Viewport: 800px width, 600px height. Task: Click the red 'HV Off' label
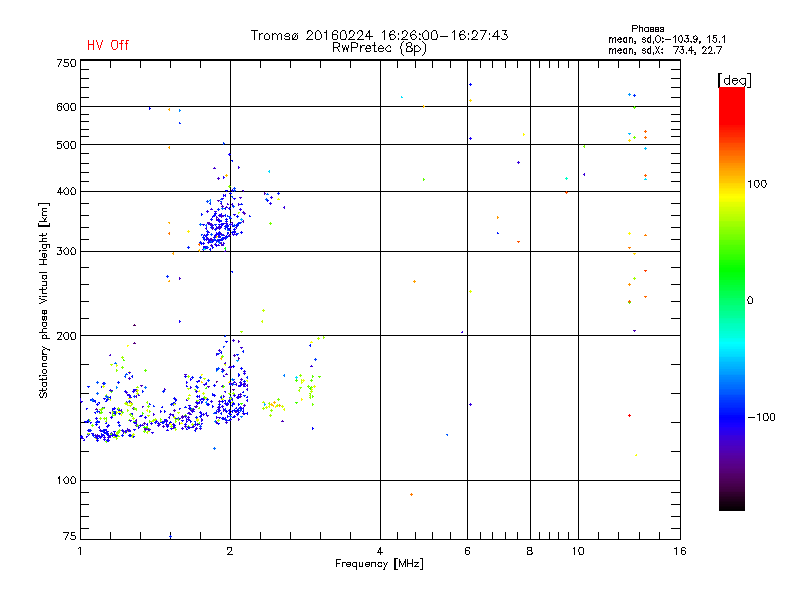click(x=108, y=45)
